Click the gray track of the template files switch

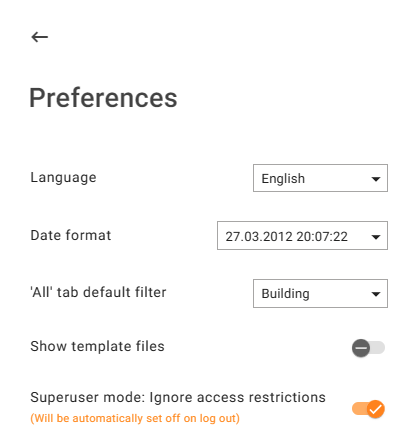[x=378, y=348]
